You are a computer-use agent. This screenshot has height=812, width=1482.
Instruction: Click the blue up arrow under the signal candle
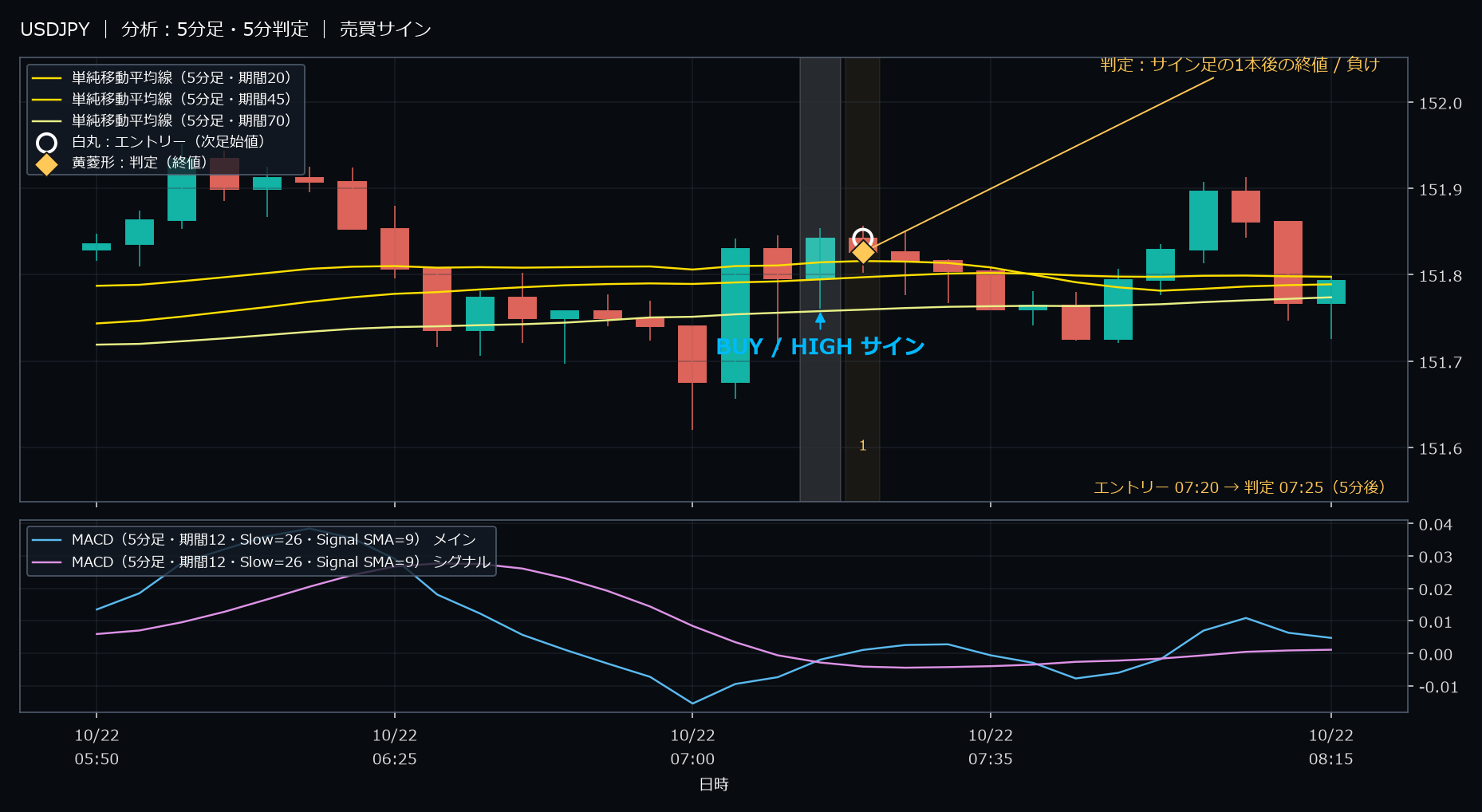(820, 321)
